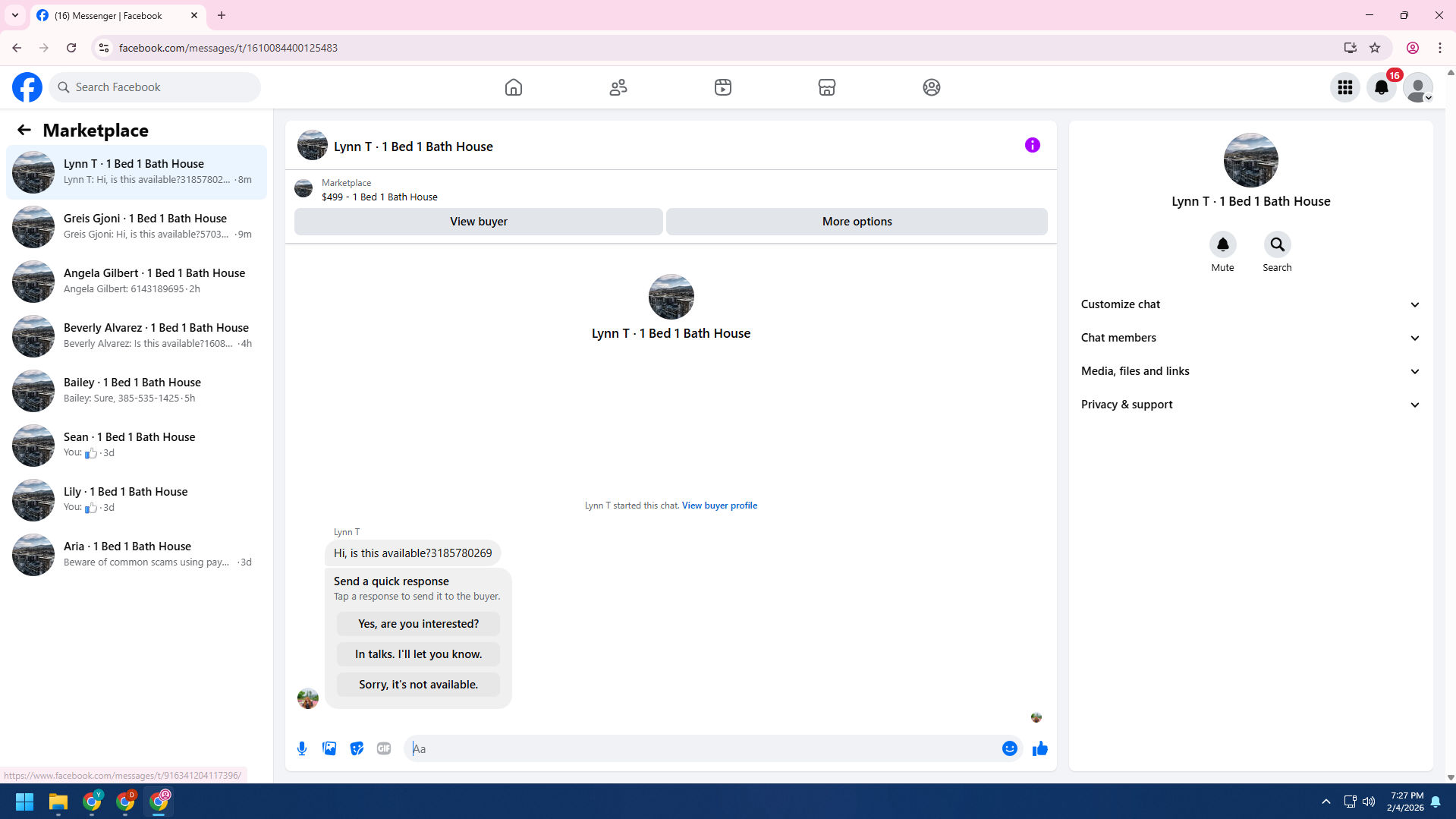Choose a sticker using the sticker icon
This screenshot has width=1456, height=819.
(357, 748)
